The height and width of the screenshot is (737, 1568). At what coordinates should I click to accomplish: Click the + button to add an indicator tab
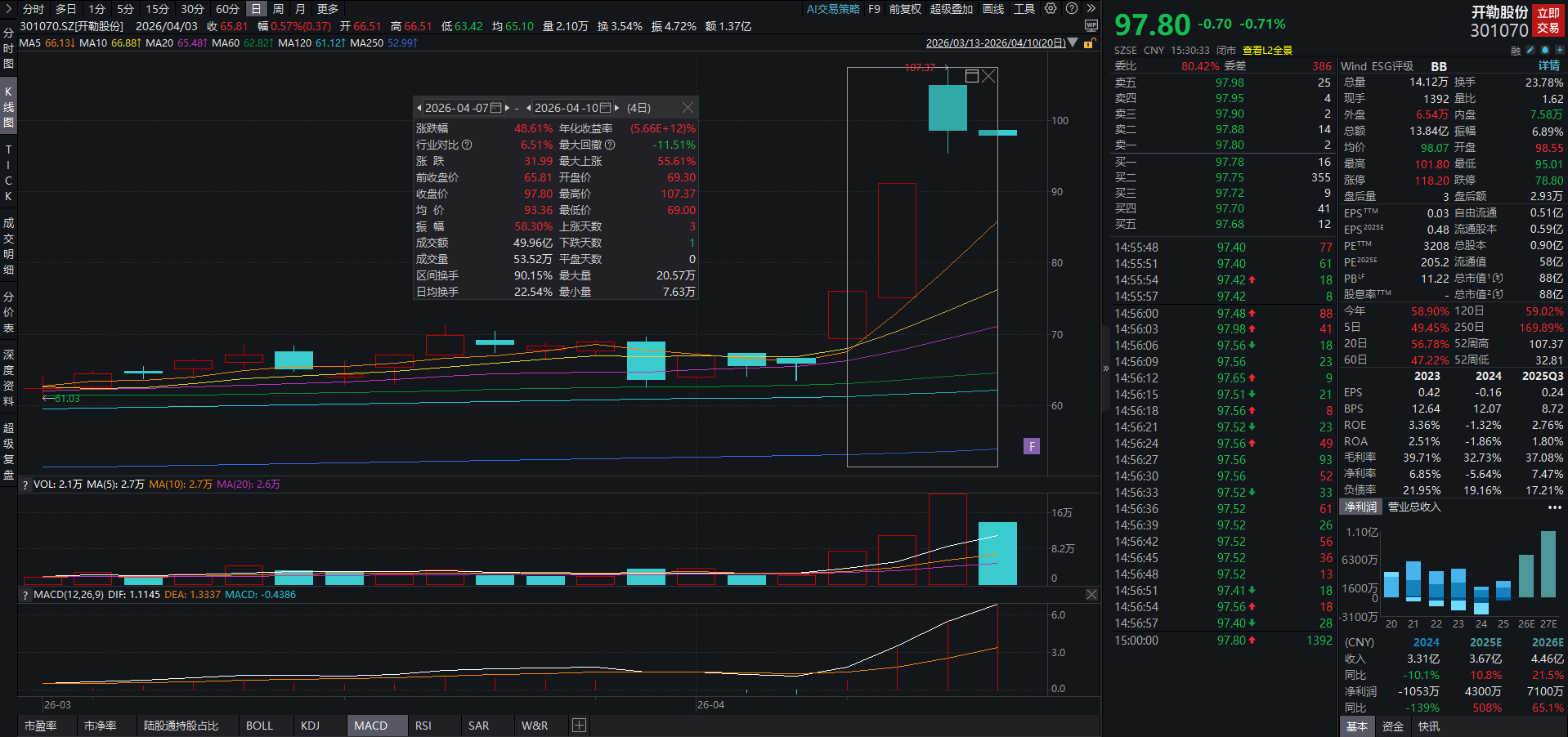coord(579,726)
